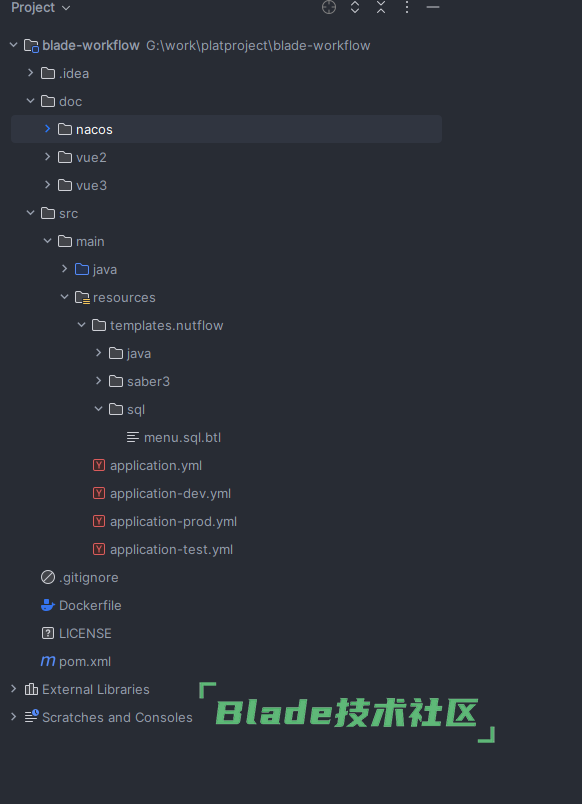Click the Dockerfile whale icon
582x804 pixels.
point(48,605)
